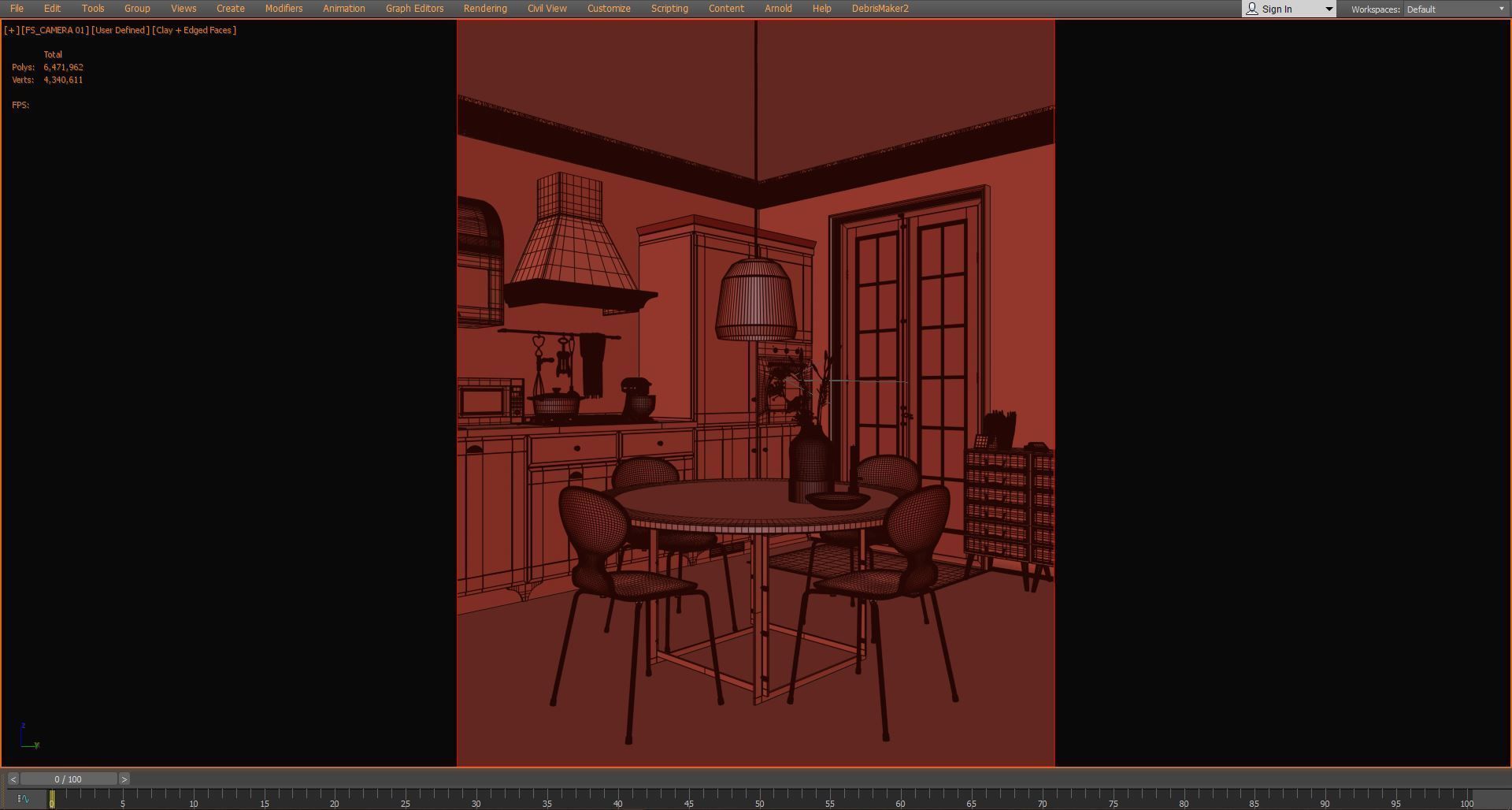The image size is (1512, 810).
Task: Open the Scripting menu
Action: click(x=669, y=8)
